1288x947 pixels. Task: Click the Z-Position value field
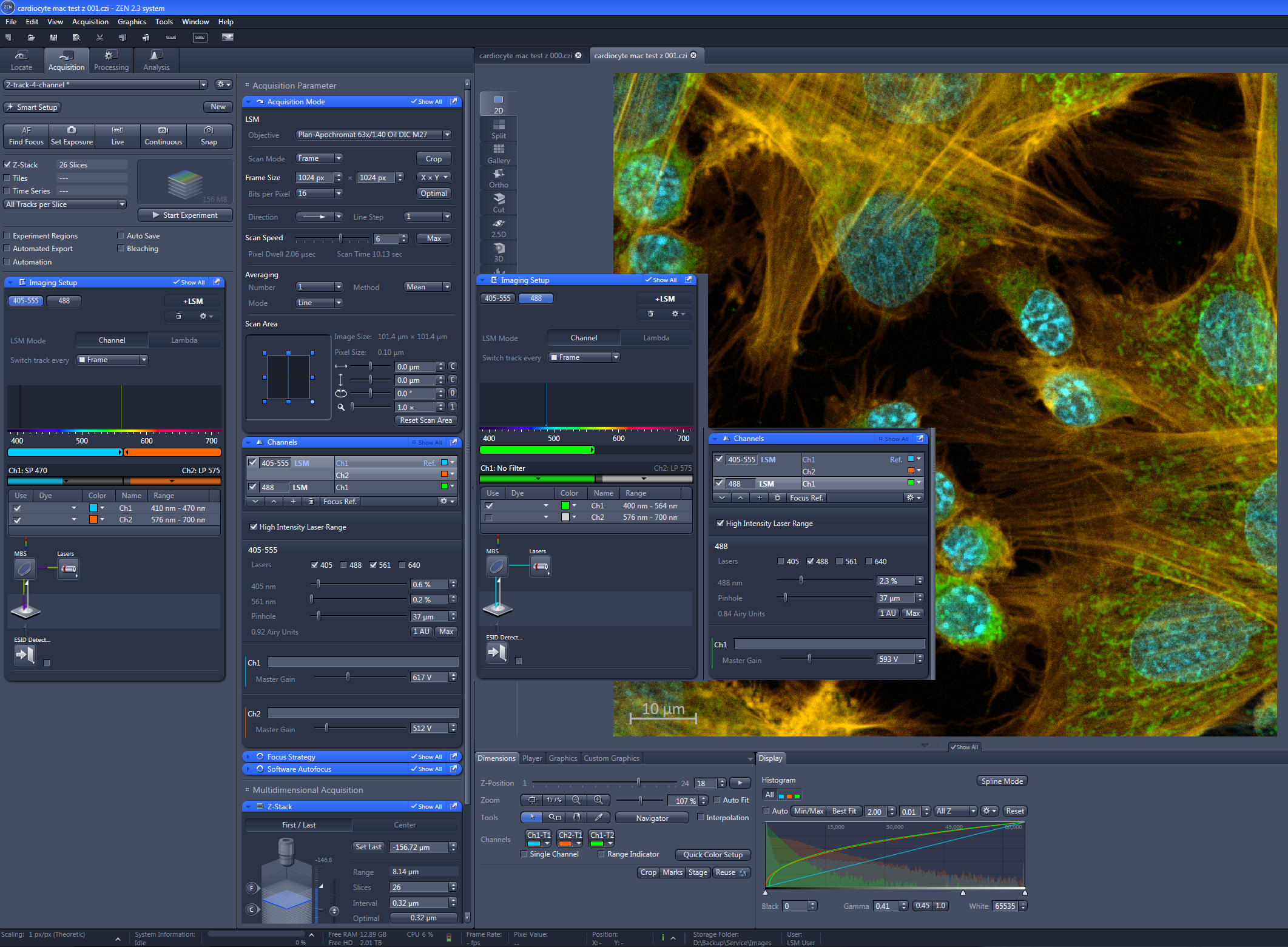click(705, 783)
